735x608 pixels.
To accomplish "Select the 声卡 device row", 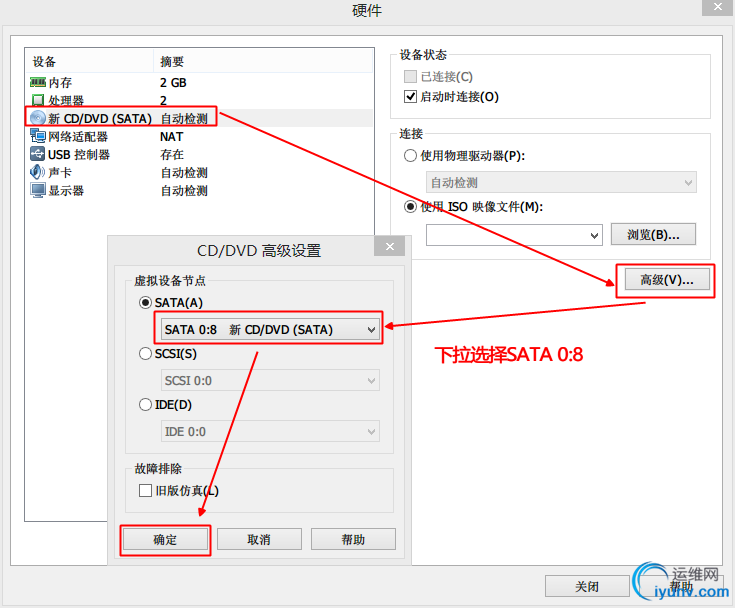I will pos(200,173).
